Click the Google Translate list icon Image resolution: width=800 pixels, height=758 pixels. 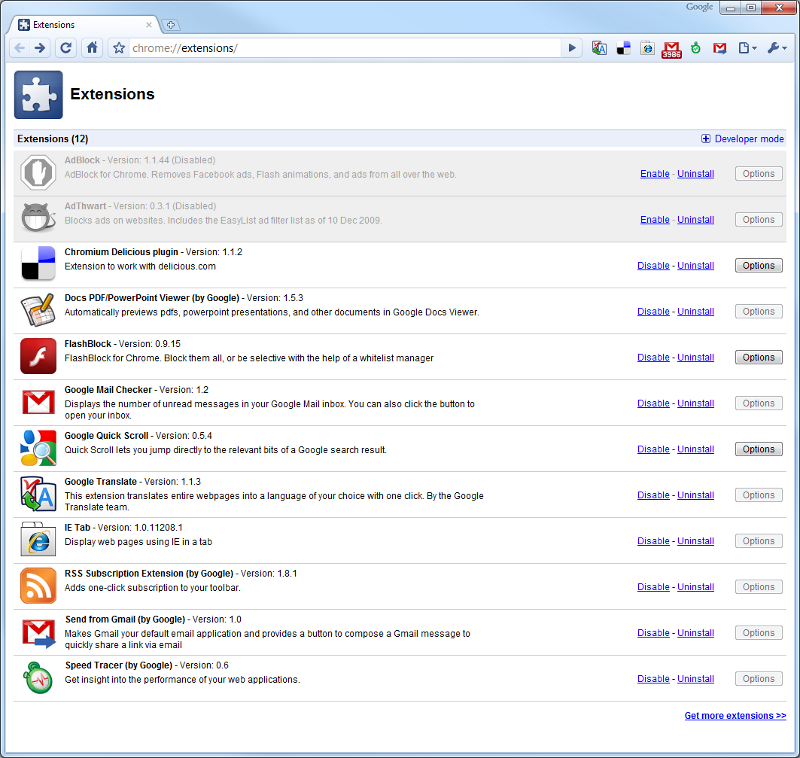click(x=38, y=494)
